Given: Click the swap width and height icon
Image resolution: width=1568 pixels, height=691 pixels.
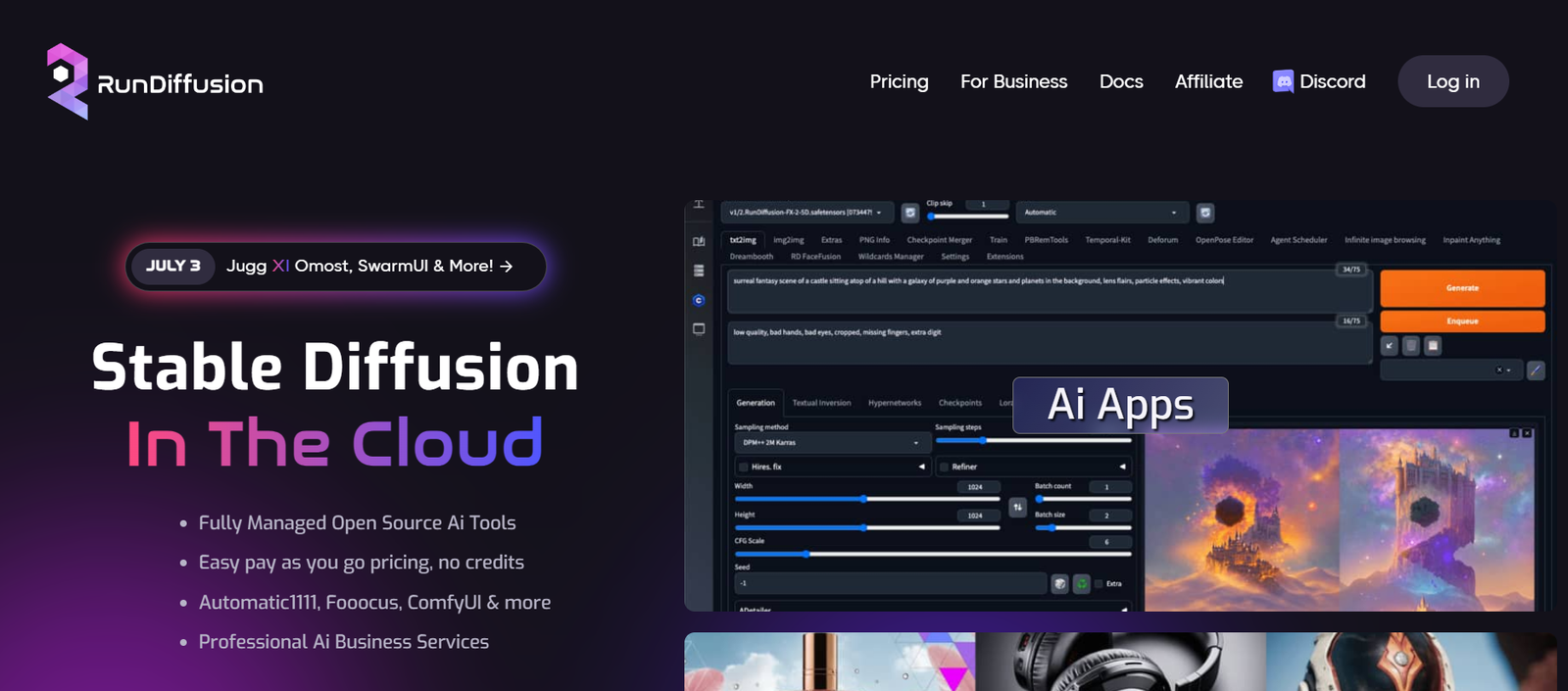Looking at the screenshot, I should coord(1017,507).
